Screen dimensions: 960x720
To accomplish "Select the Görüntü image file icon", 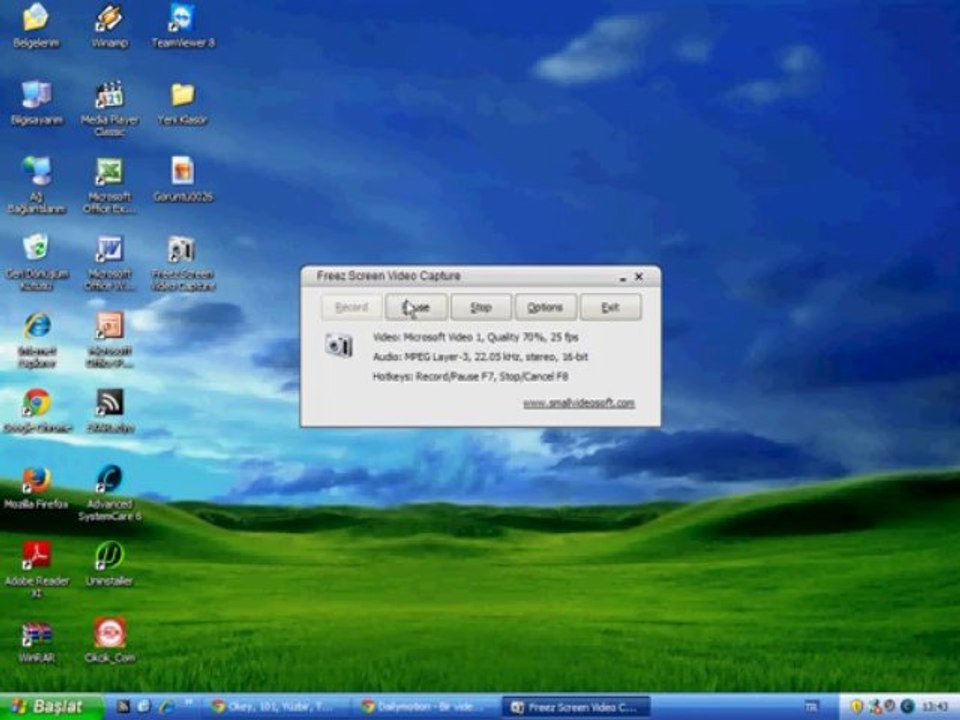I will tap(182, 179).
